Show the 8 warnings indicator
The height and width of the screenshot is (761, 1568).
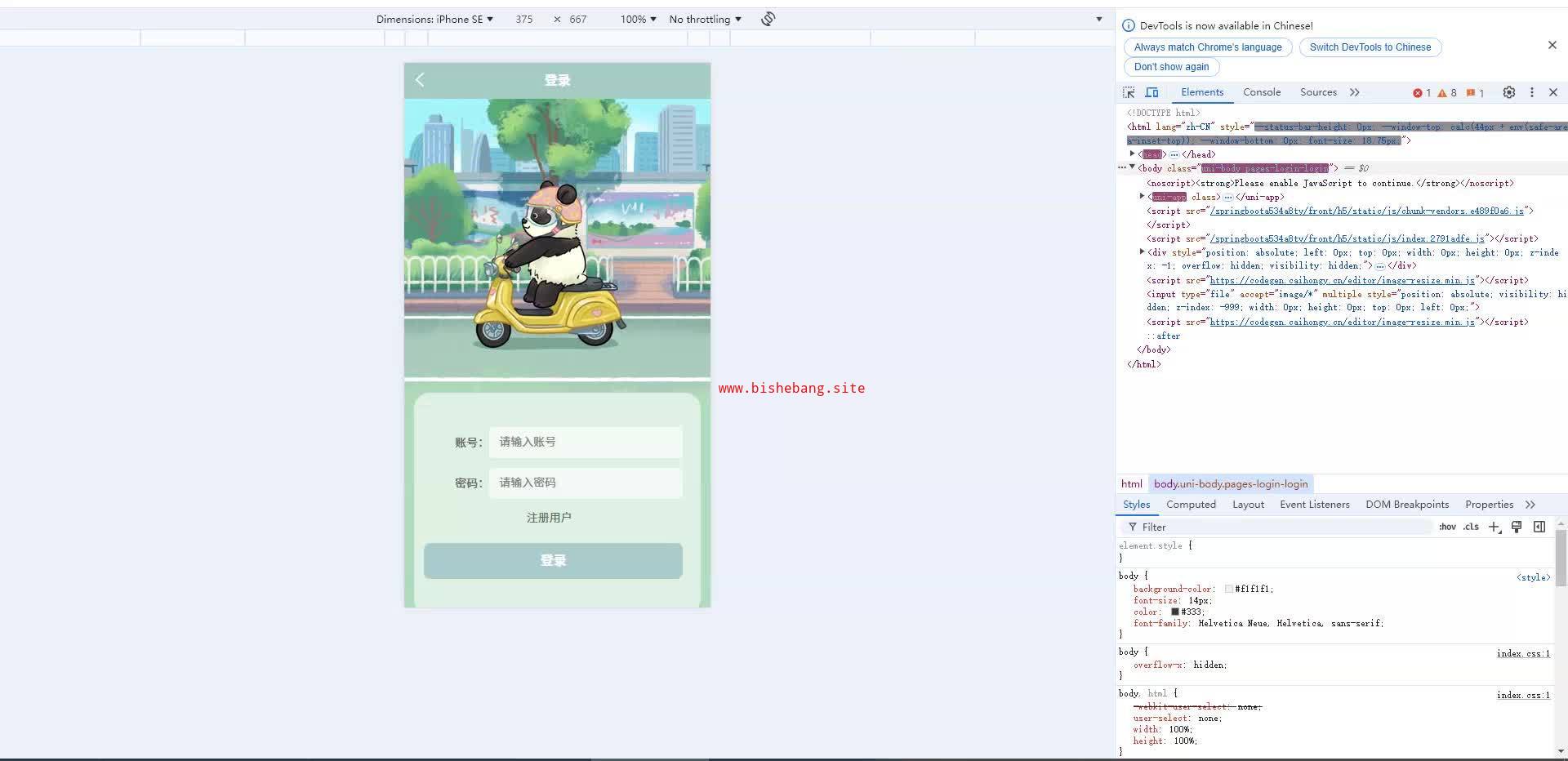coord(1447,93)
